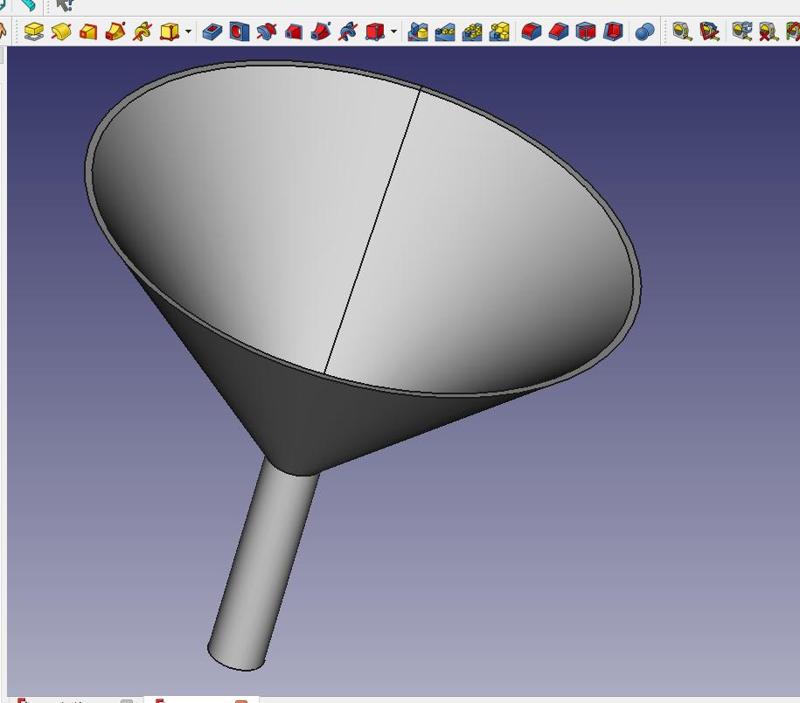This screenshot has height=703, width=800.
Task: Create an additive box primitive
Action: point(169,32)
